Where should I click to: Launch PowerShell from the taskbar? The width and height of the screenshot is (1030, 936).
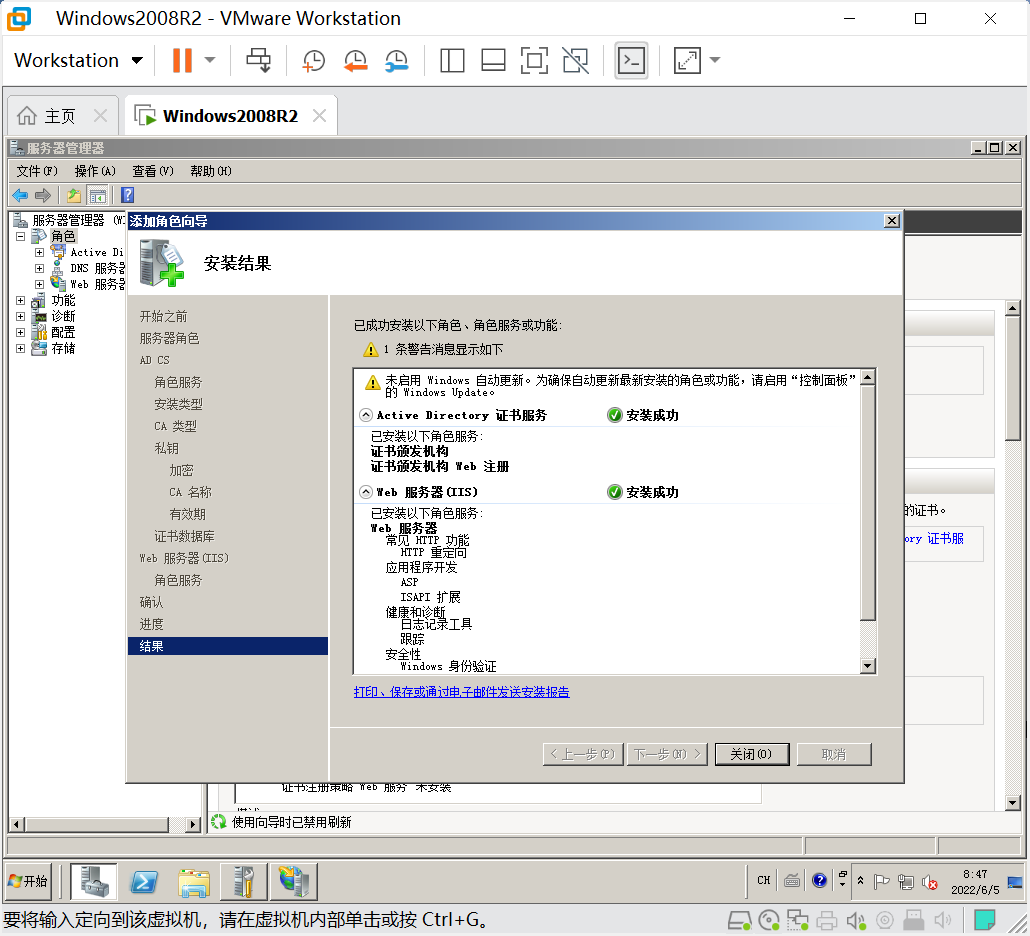tap(144, 881)
